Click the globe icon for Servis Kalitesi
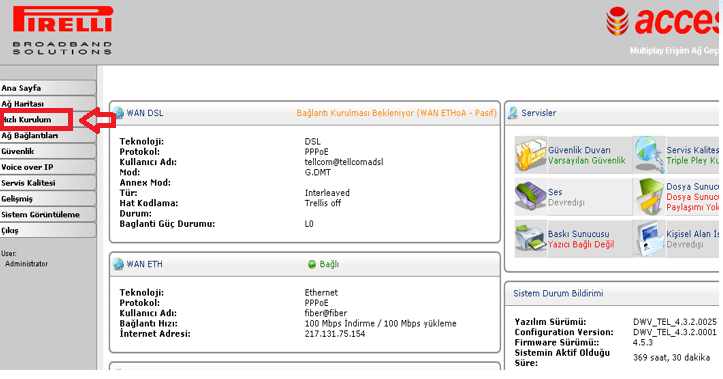Image resolution: width=723 pixels, height=379 pixels. pyautogui.click(x=649, y=155)
